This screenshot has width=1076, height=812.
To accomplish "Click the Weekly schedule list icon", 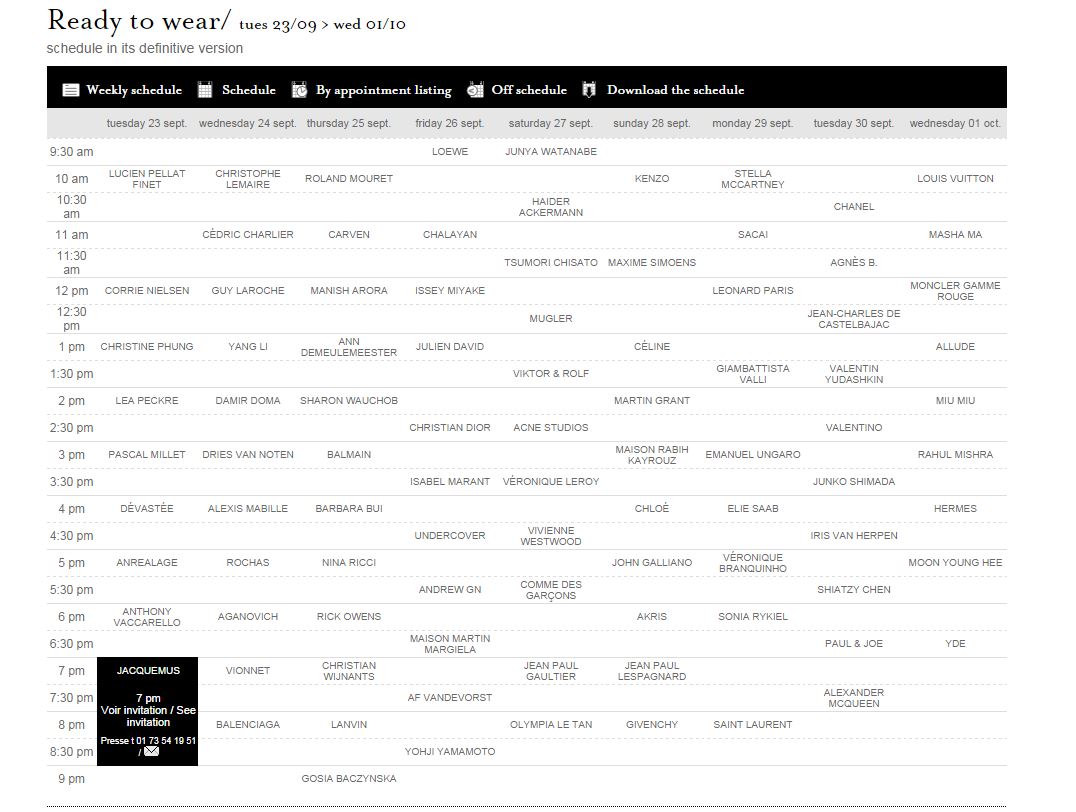I will pyautogui.click(x=70, y=90).
